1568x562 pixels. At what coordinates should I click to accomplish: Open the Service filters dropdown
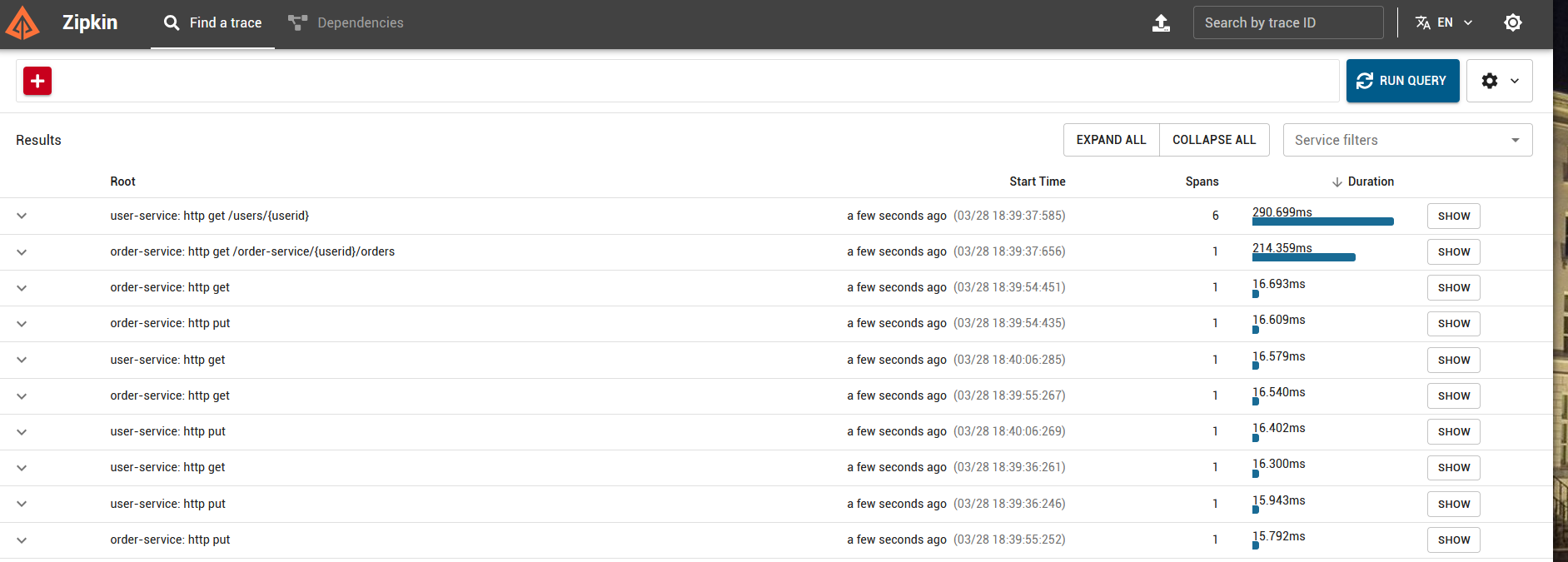tap(1407, 140)
